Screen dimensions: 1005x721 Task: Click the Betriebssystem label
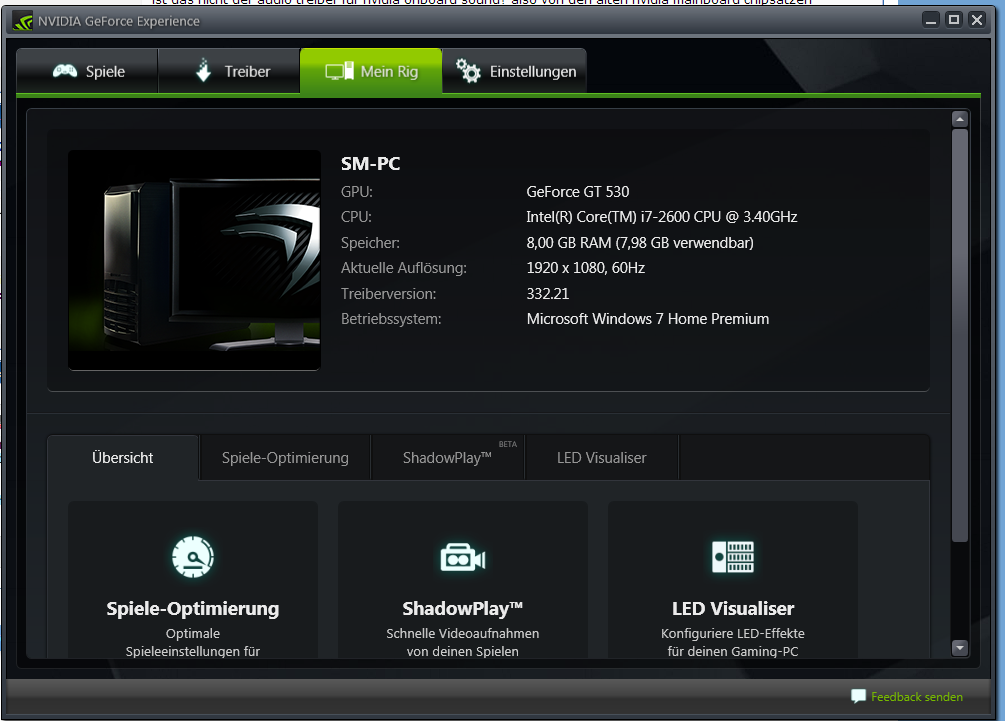point(391,319)
